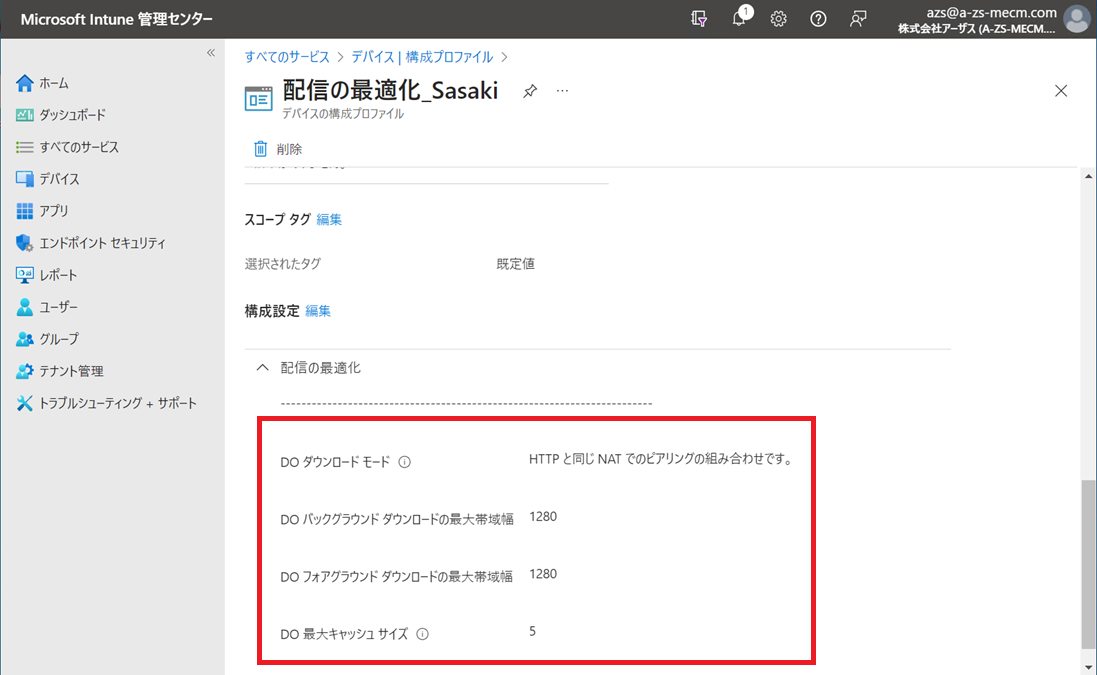Click the すべてのサービス breadcrumb link
Image resolution: width=1097 pixels, height=675 pixels.
[x=287, y=57]
